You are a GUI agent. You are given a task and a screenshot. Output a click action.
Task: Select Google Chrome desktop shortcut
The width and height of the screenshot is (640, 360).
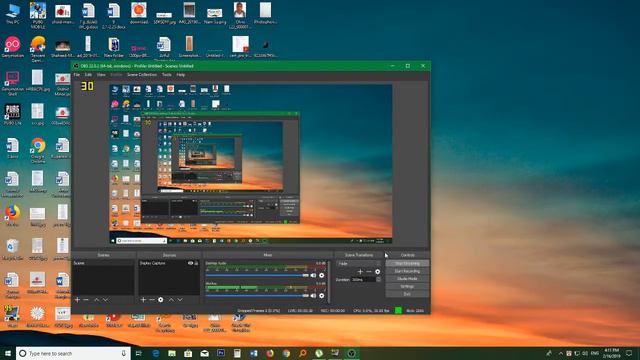(x=38, y=150)
